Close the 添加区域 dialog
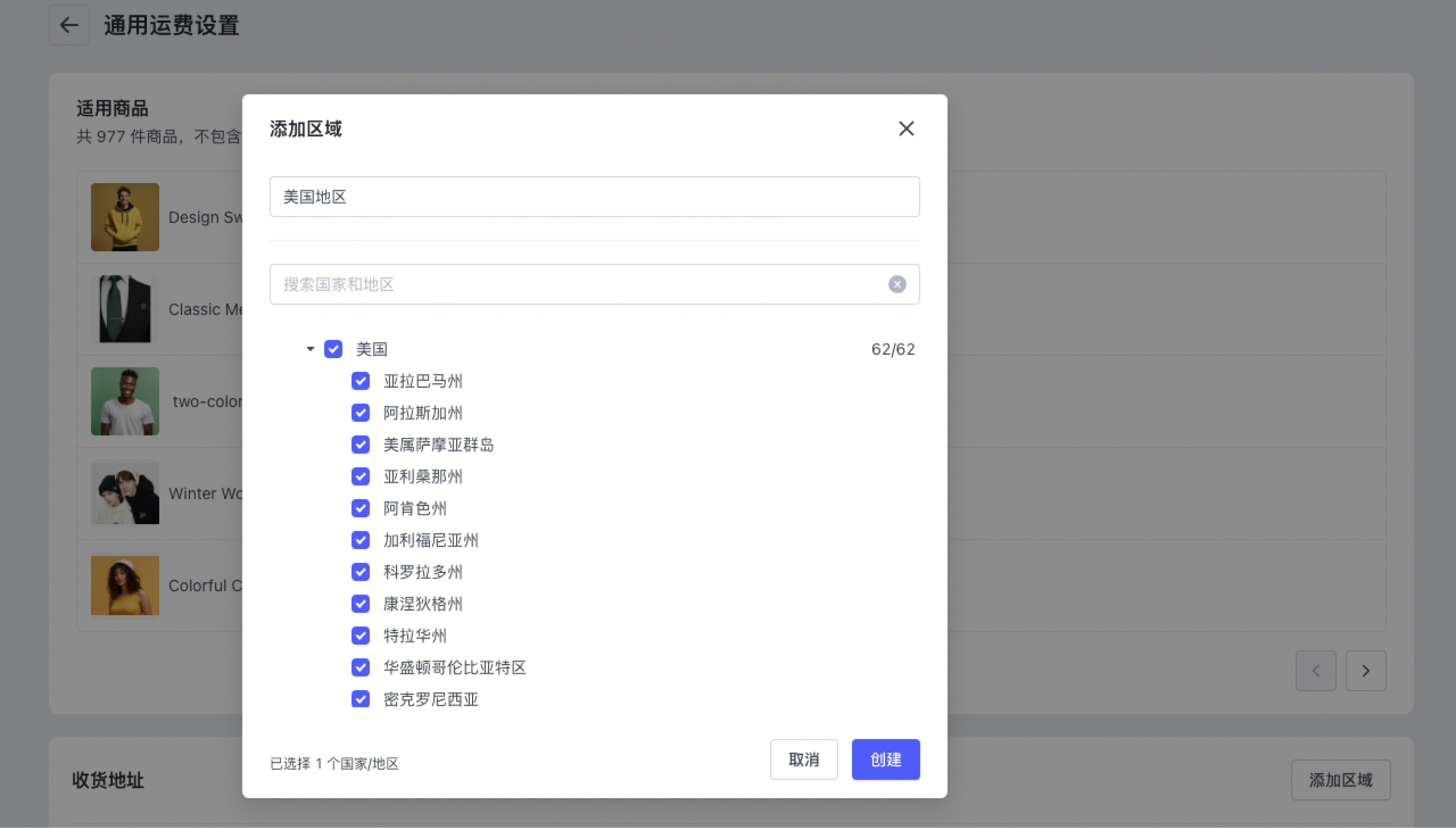 coord(906,129)
